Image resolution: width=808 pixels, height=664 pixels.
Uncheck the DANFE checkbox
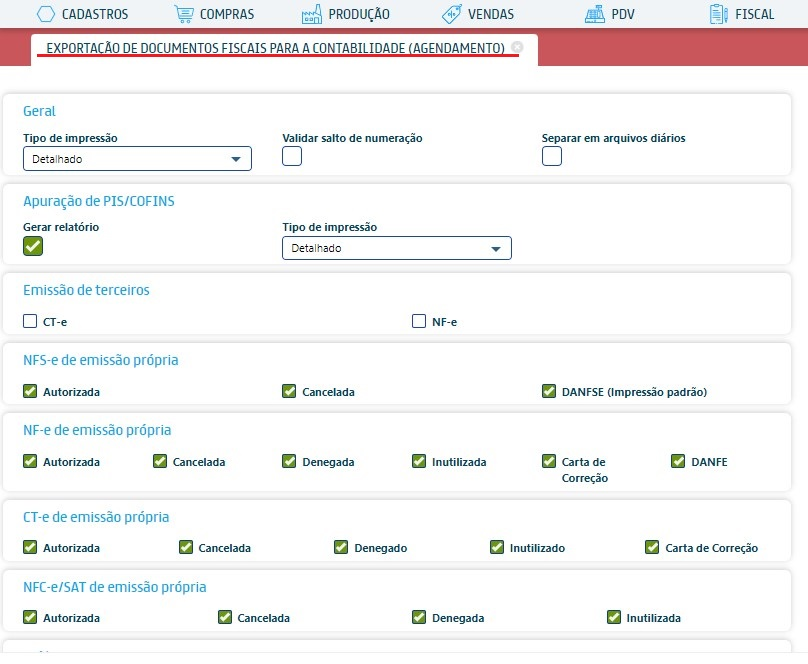point(678,462)
